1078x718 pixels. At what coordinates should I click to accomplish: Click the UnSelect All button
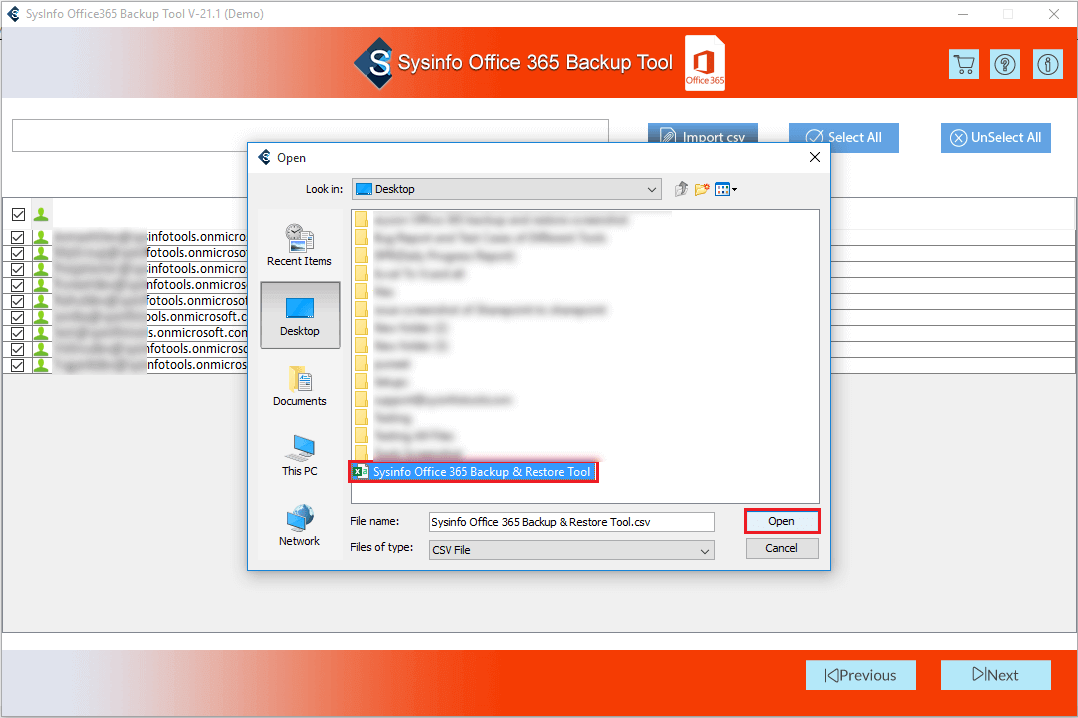(996, 138)
